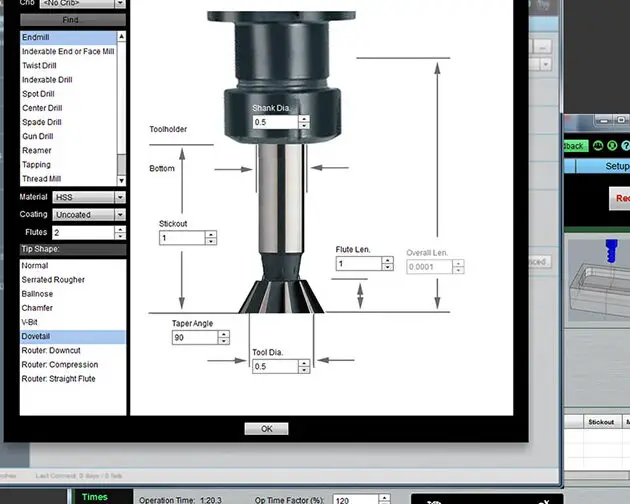Select Indexable End or Face Mill

68,51
